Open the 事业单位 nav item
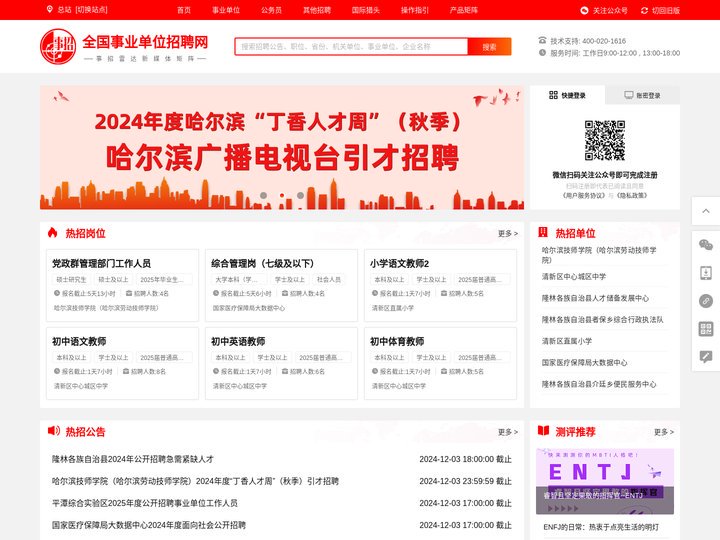This screenshot has width=720, height=540. click(x=226, y=10)
